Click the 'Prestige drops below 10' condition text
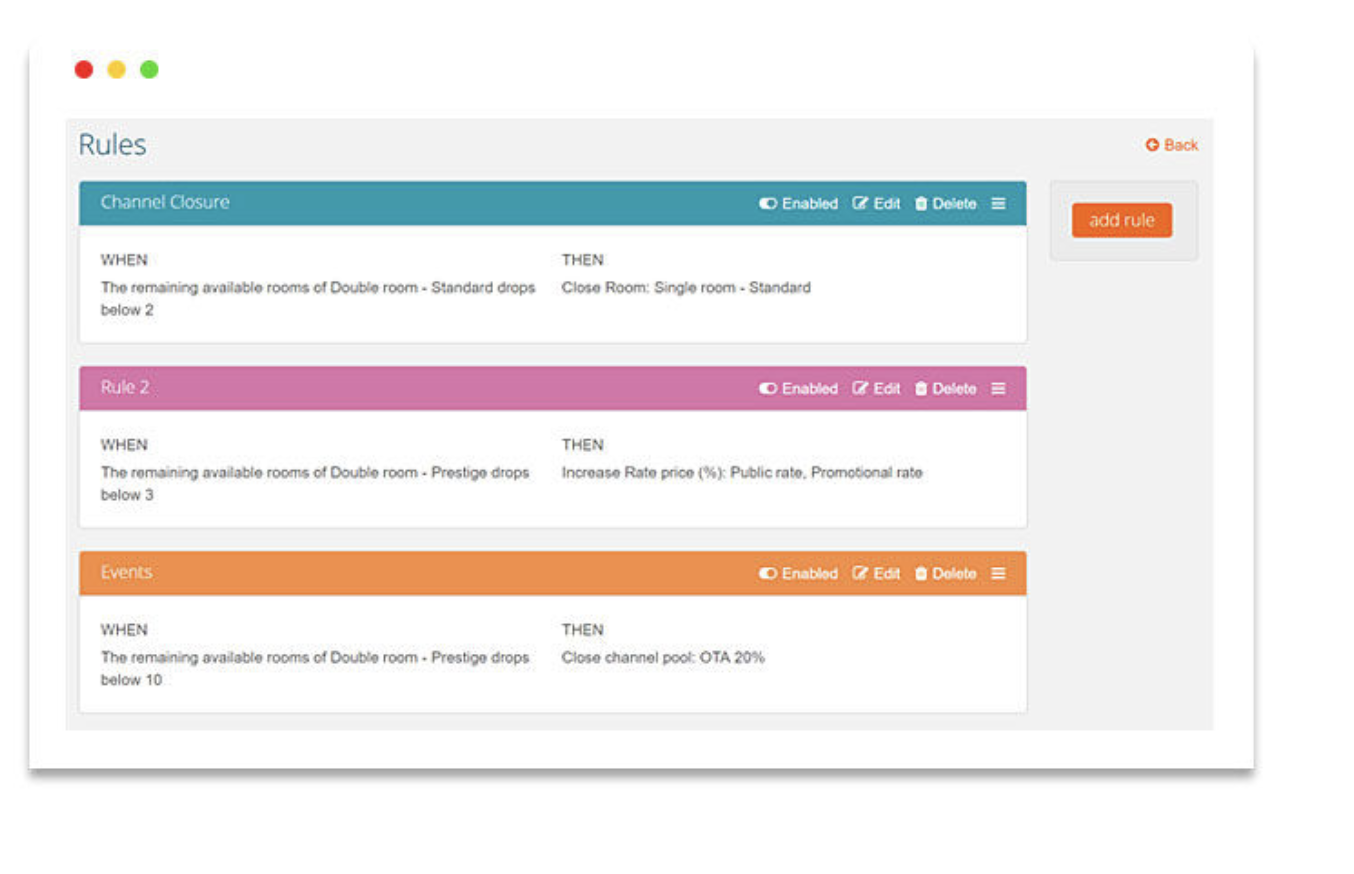 click(315, 669)
